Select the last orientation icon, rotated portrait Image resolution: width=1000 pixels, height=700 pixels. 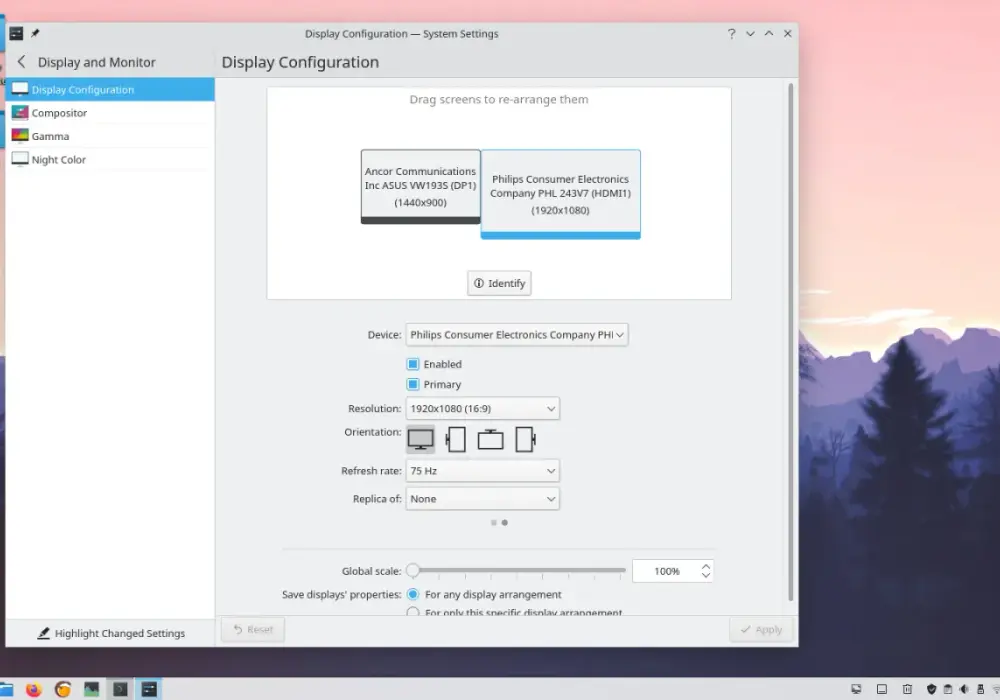click(x=525, y=439)
